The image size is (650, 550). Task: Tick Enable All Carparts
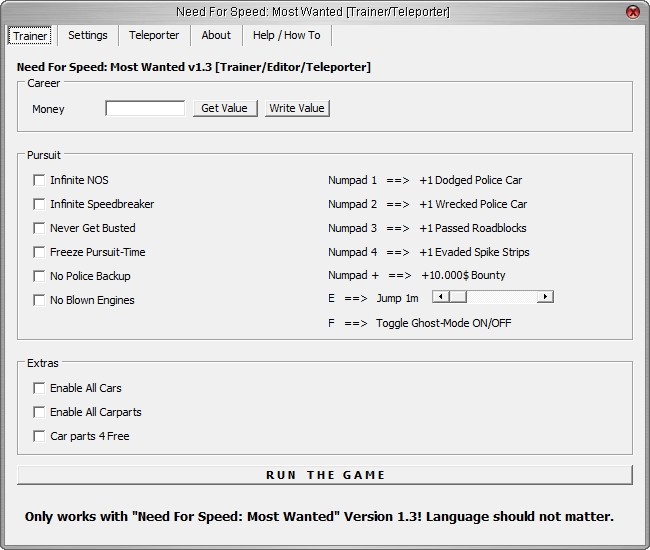click(x=39, y=412)
